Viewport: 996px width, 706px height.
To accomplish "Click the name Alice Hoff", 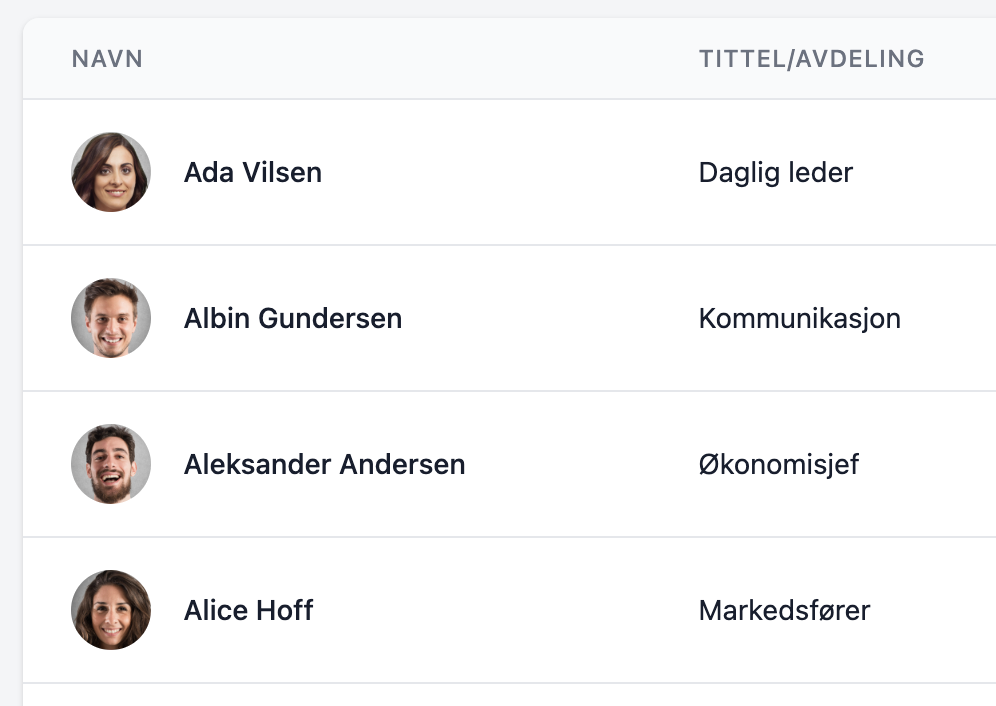I will point(248,610).
